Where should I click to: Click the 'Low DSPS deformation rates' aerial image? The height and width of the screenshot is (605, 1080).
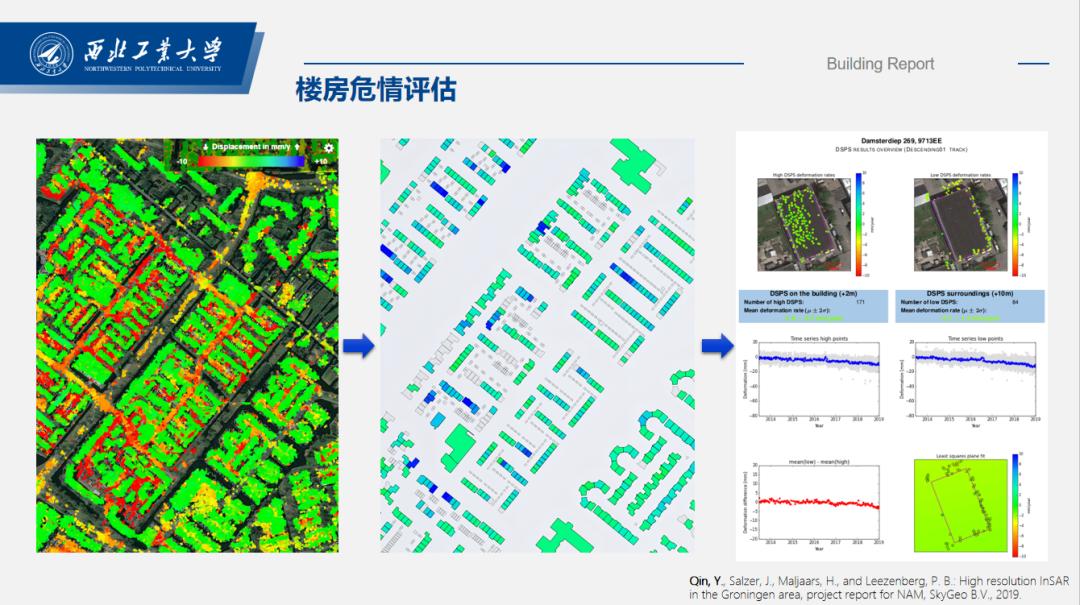click(x=960, y=225)
